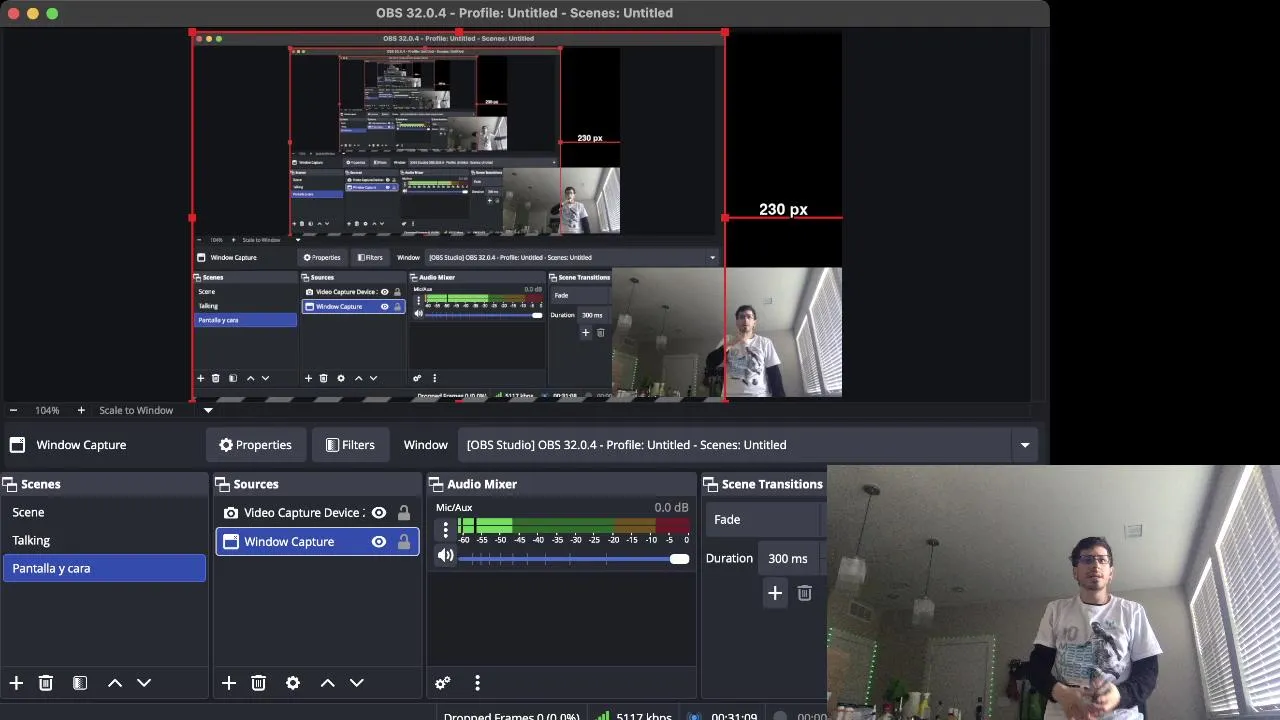The height and width of the screenshot is (720, 1280).
Task: Move scene up in Scenes list
Action: (115, 683)
